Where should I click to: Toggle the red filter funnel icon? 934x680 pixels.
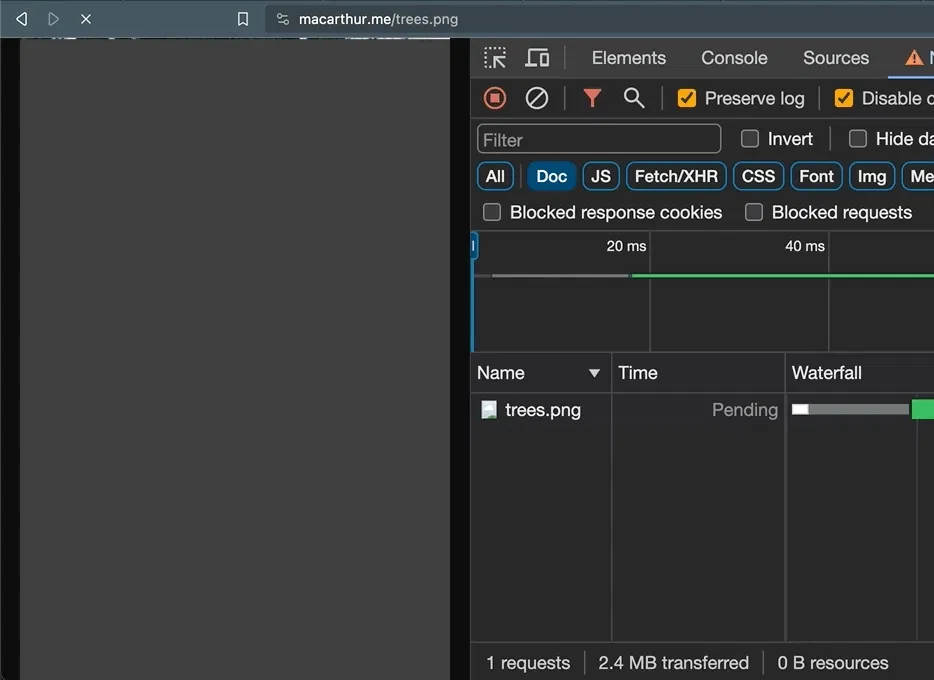click(592, 98)
